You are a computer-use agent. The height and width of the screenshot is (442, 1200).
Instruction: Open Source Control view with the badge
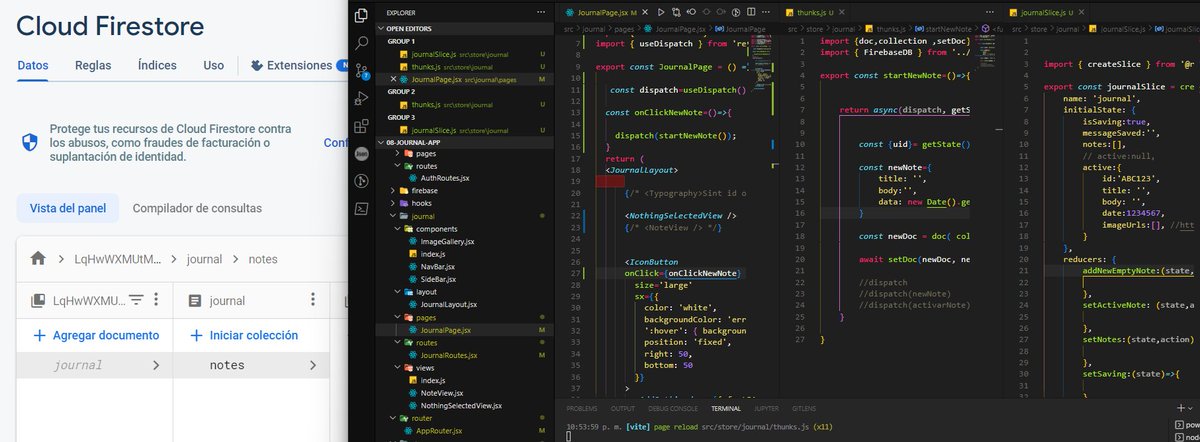pos(362,73)
